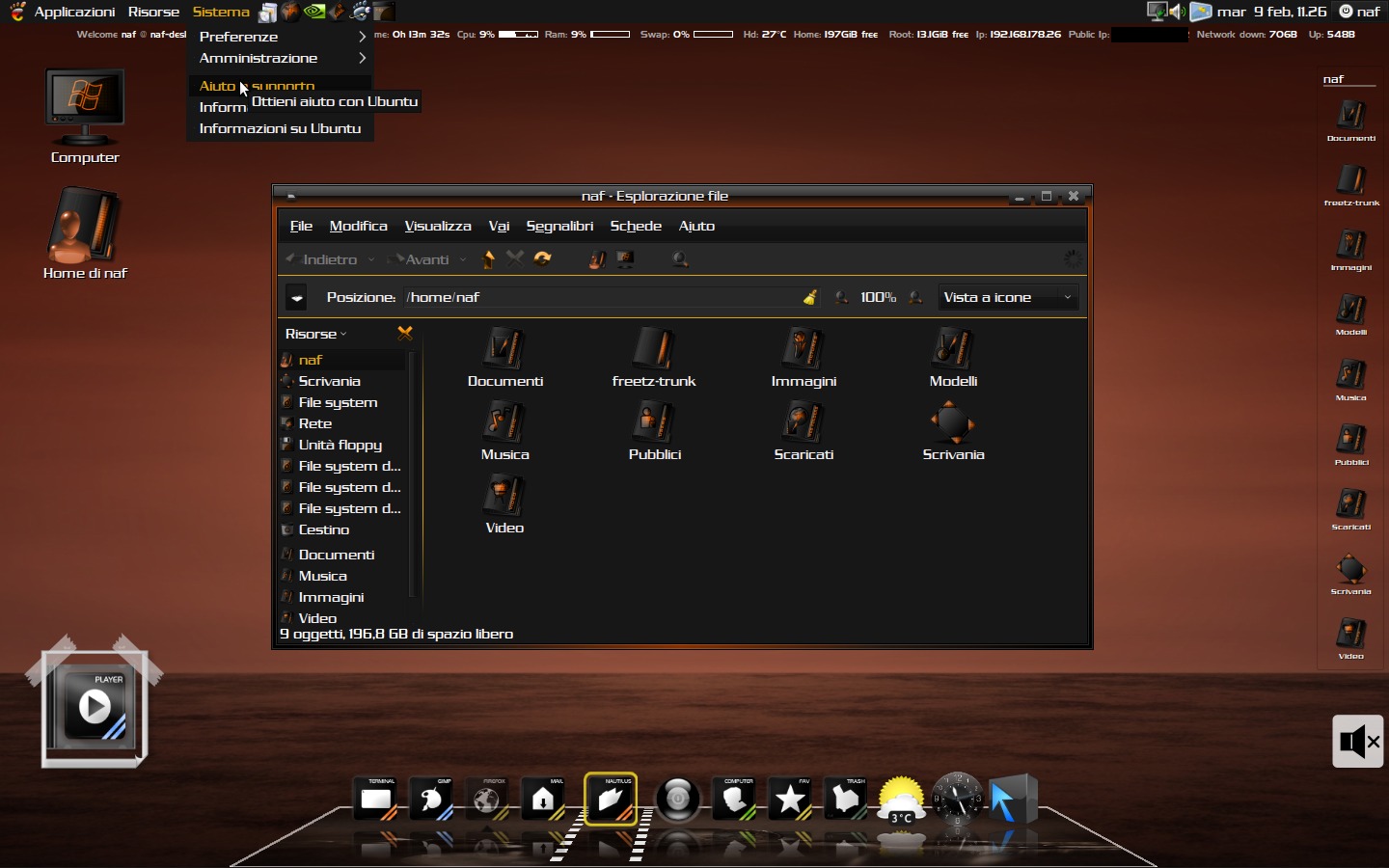This screenshot has width=1389, height=868.
Task: Open the Modelli folder in file pane
Action: point(953,358)
